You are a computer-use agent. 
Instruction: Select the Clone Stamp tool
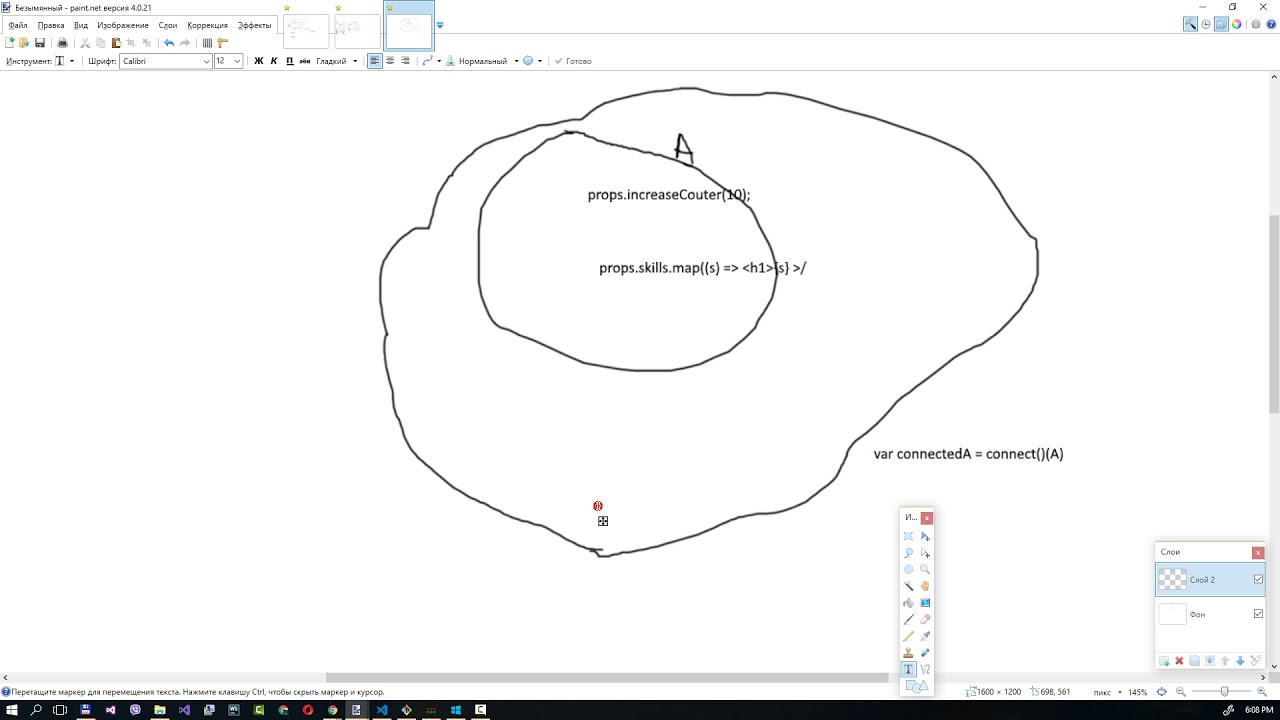(908, 653)
